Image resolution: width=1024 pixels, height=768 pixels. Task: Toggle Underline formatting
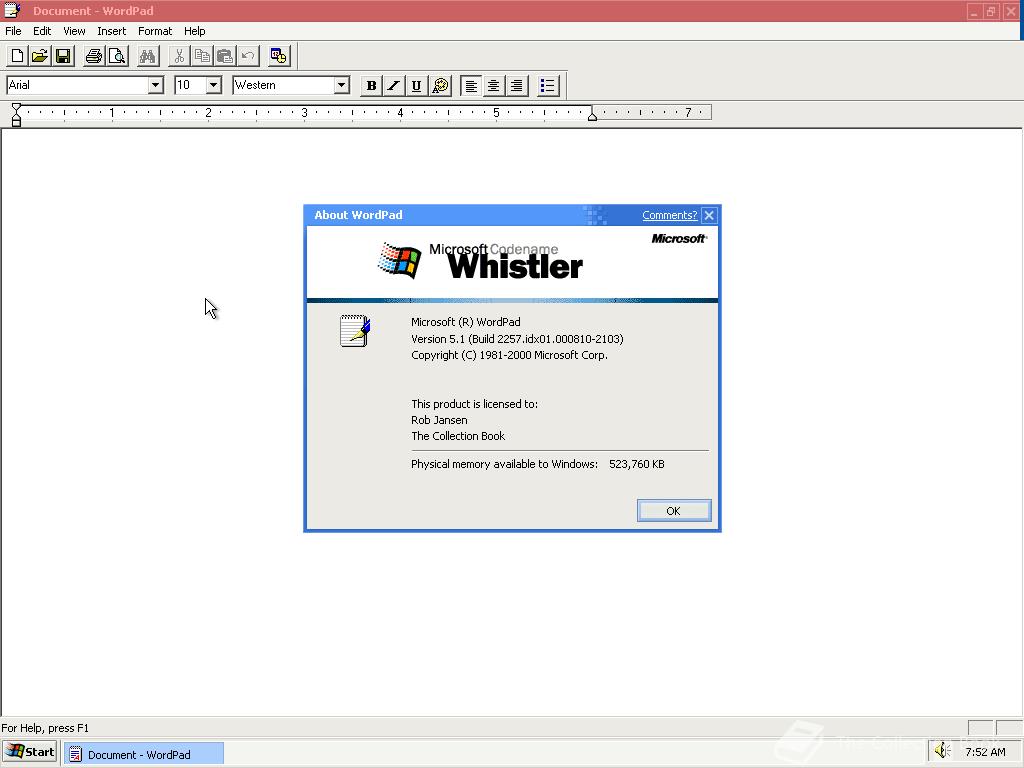pos(417,86)
